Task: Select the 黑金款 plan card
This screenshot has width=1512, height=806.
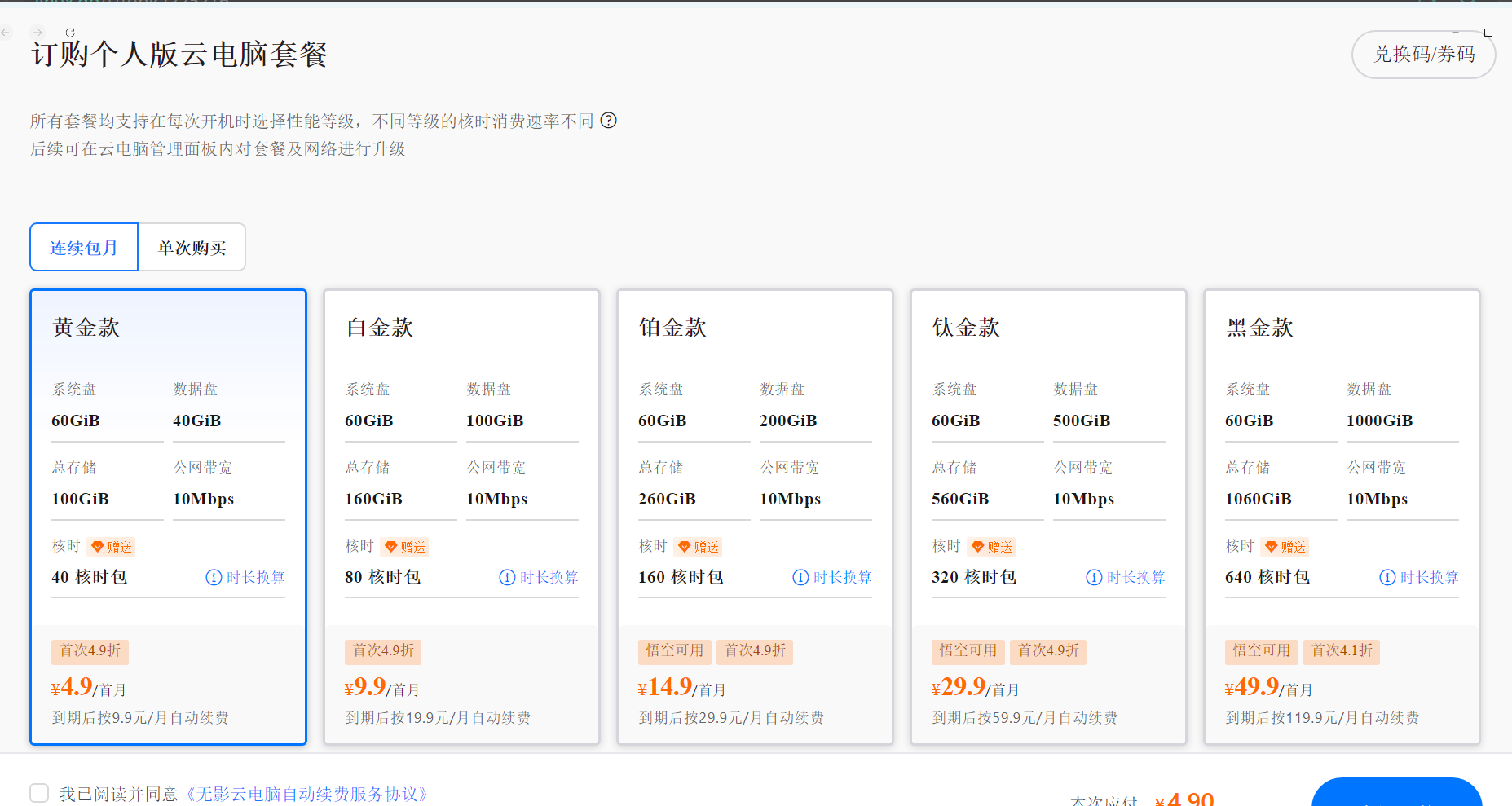Action: [1342, 517]
